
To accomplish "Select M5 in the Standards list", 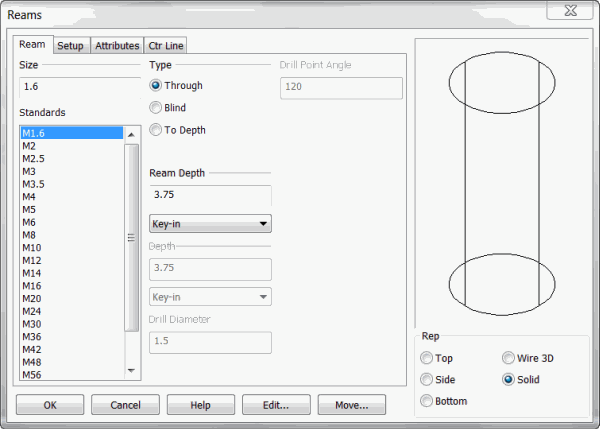I will 72,209.
